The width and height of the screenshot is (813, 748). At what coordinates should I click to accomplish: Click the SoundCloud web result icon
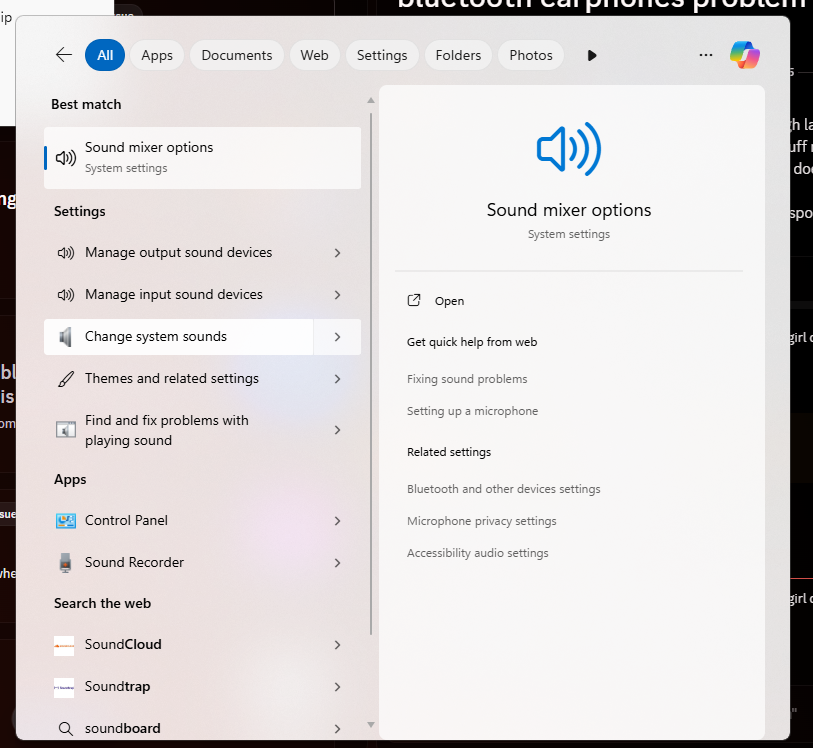pos(64,645)
